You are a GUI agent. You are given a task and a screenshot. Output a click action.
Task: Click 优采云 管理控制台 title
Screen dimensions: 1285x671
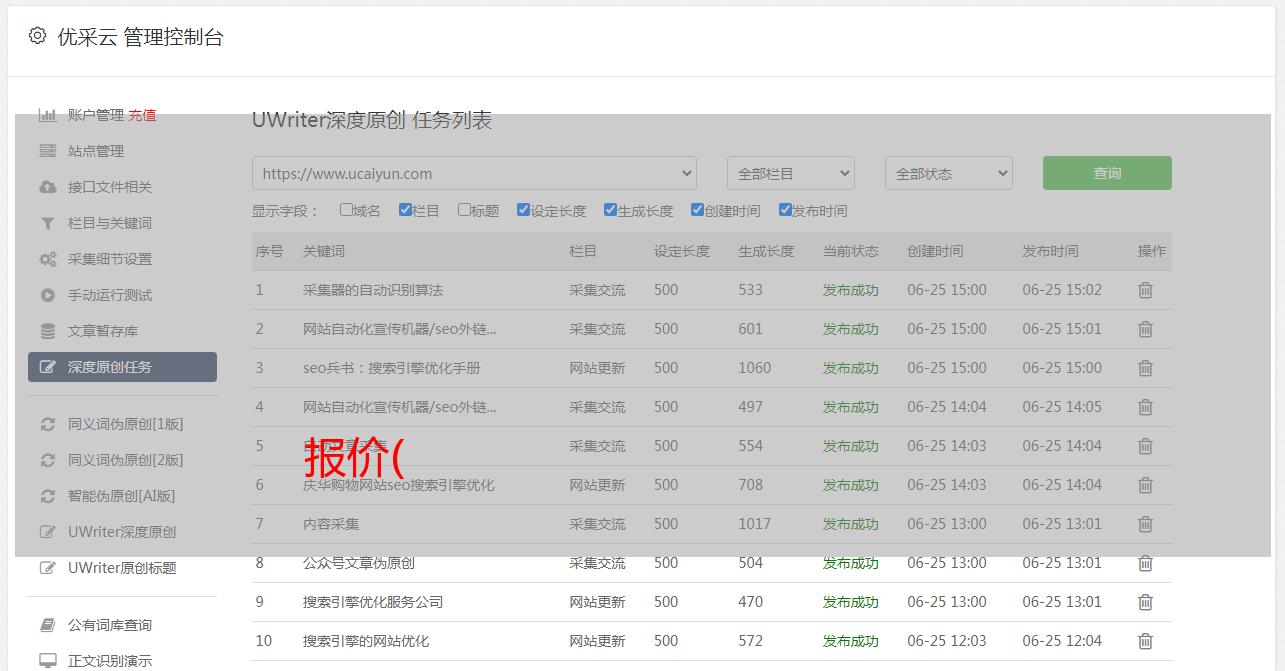pos(140,37)
